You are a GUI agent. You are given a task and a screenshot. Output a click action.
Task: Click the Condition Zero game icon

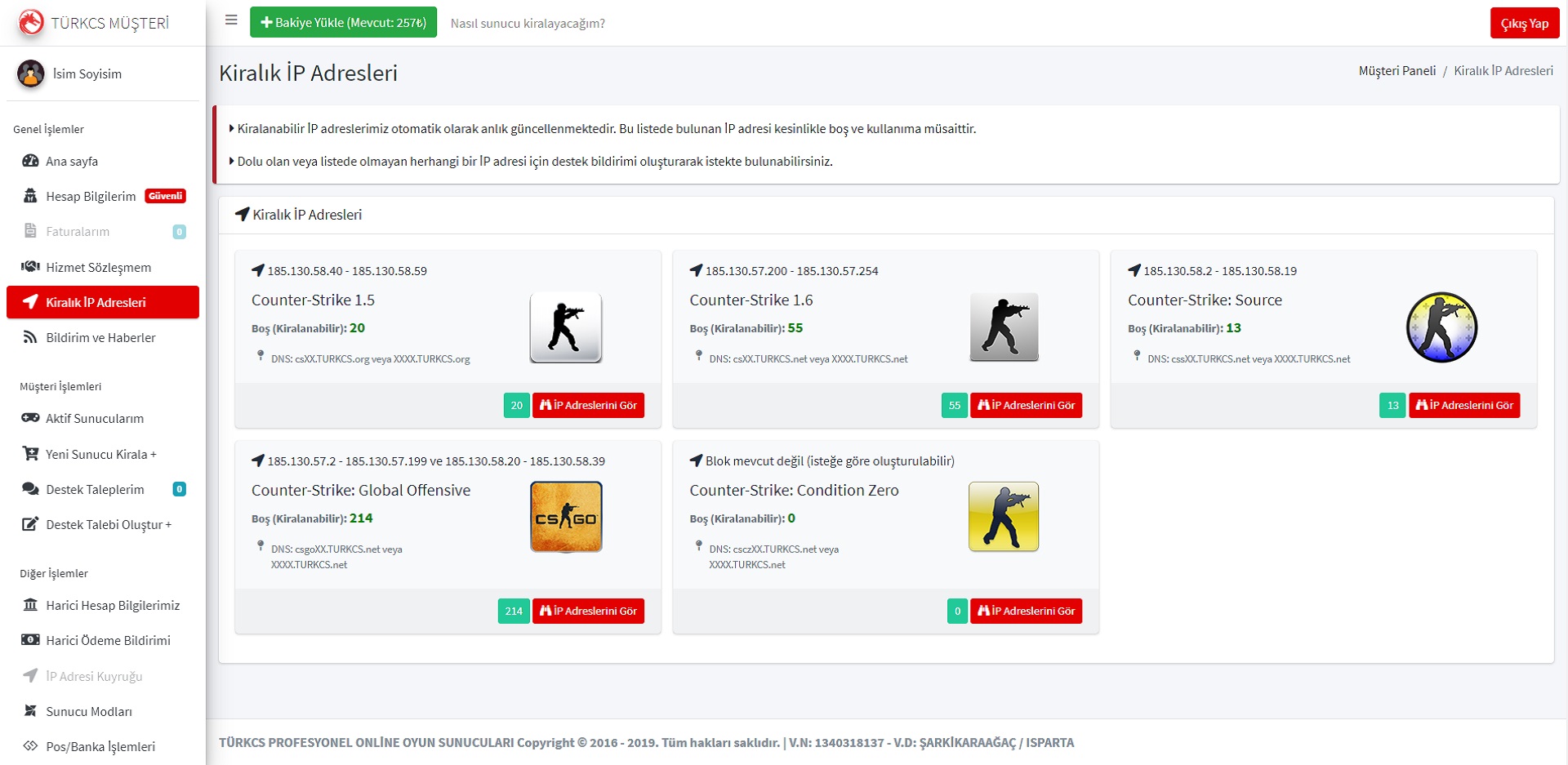[1004, 517]
